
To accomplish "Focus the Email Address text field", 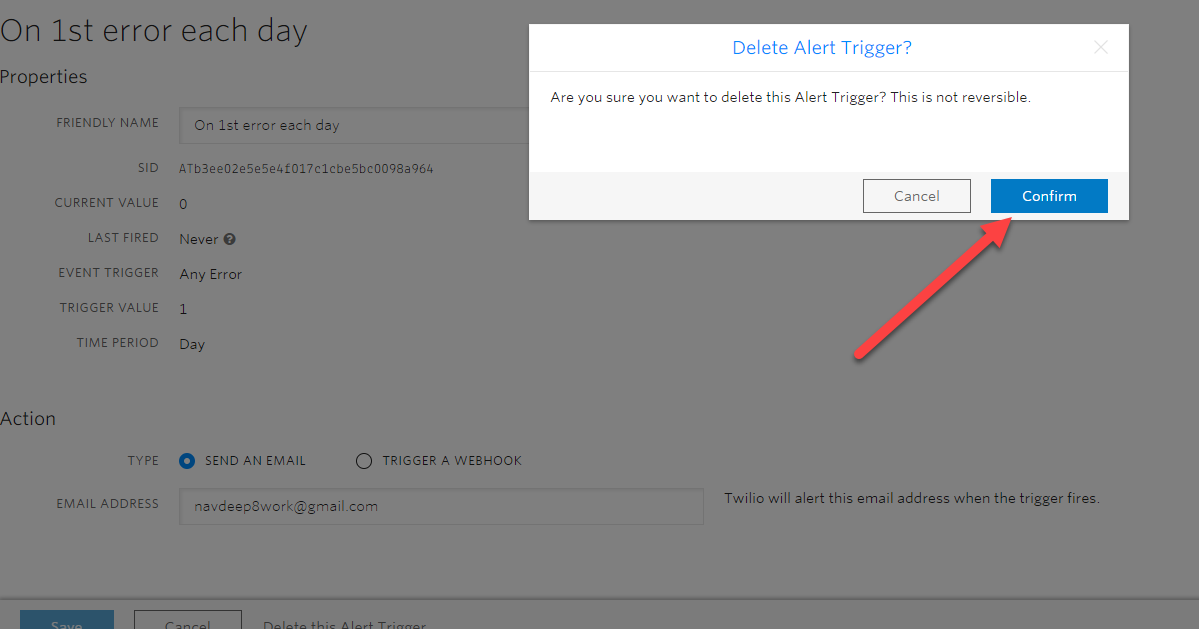I will [440, 506].
